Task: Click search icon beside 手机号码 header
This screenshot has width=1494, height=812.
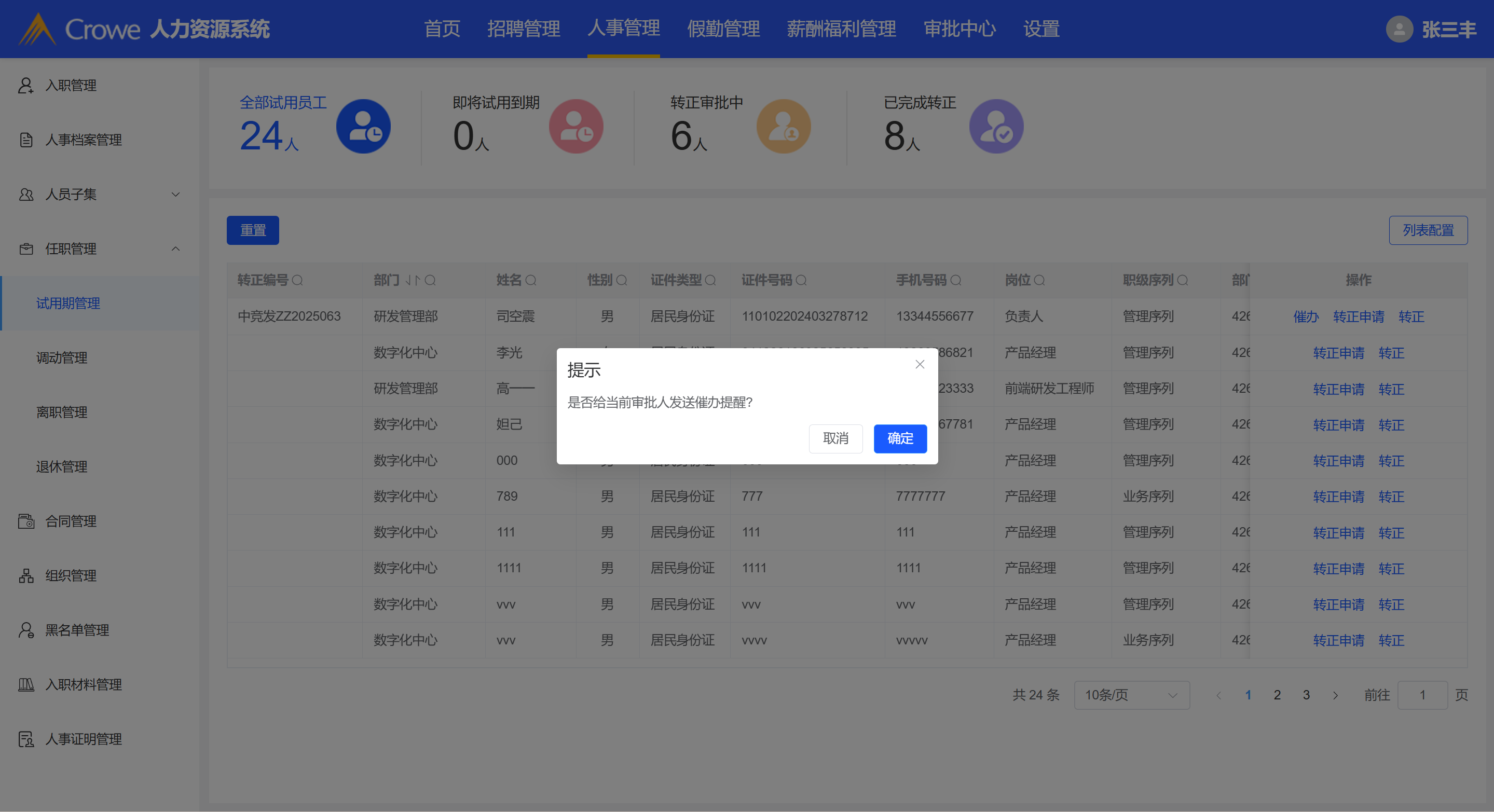Action: 956,281
